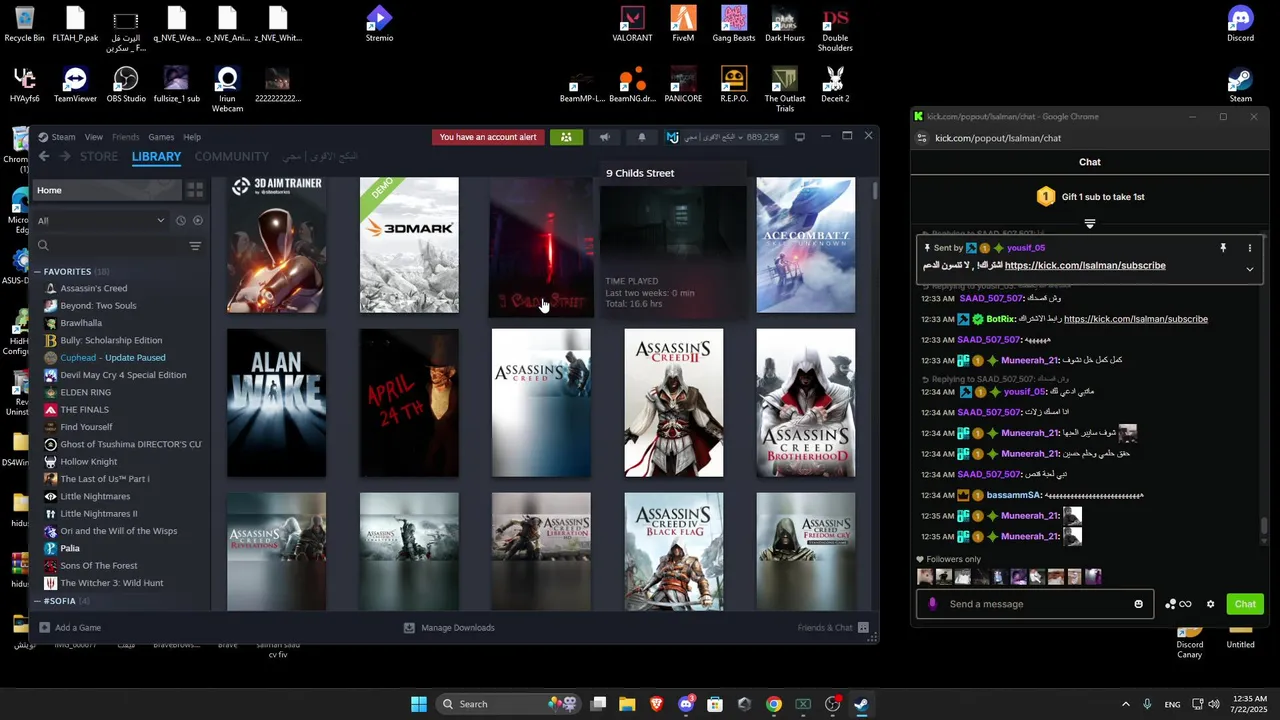This screenshot has width=1280, height=720.
Task: Select Cuphead - Update Paused entry
Action: (x=112, y=357)
